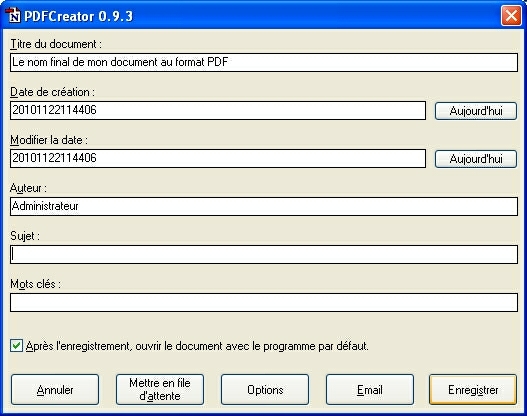Click the 'Date de création :' label

click(x=52, y=92)
